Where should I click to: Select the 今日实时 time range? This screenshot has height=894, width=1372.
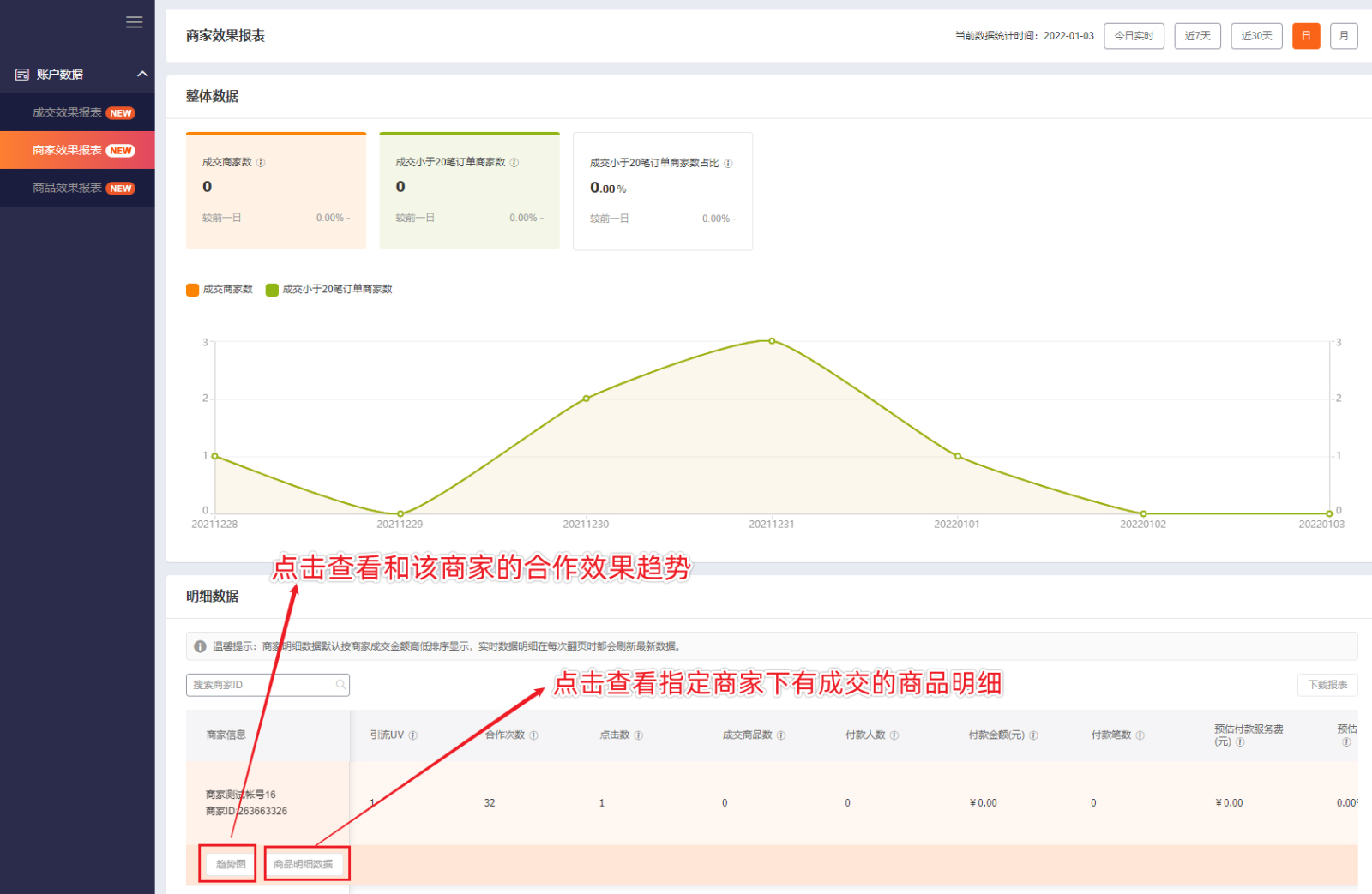coord(1133,36)
